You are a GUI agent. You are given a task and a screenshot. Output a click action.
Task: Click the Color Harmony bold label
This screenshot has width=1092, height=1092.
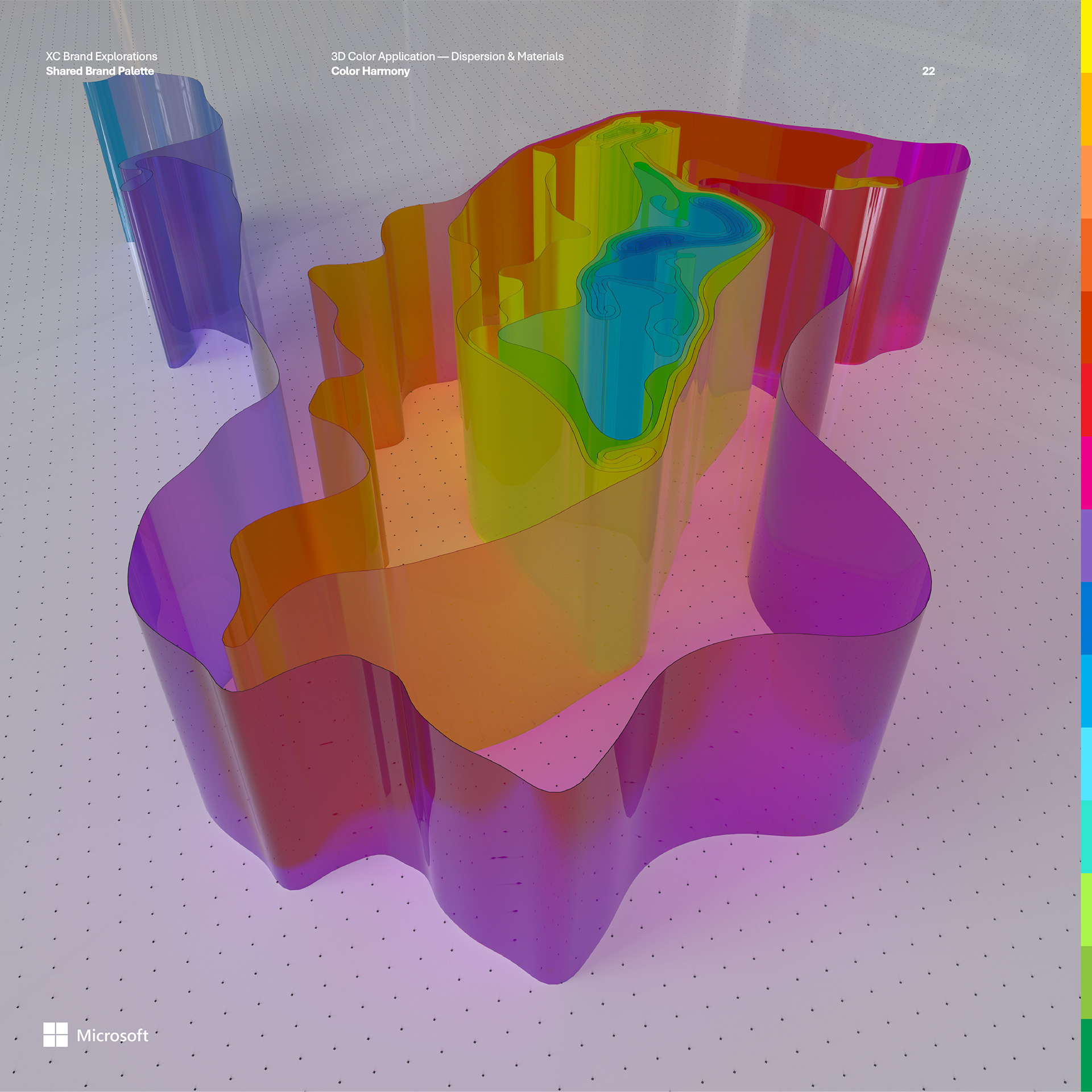tap(370, 71)
